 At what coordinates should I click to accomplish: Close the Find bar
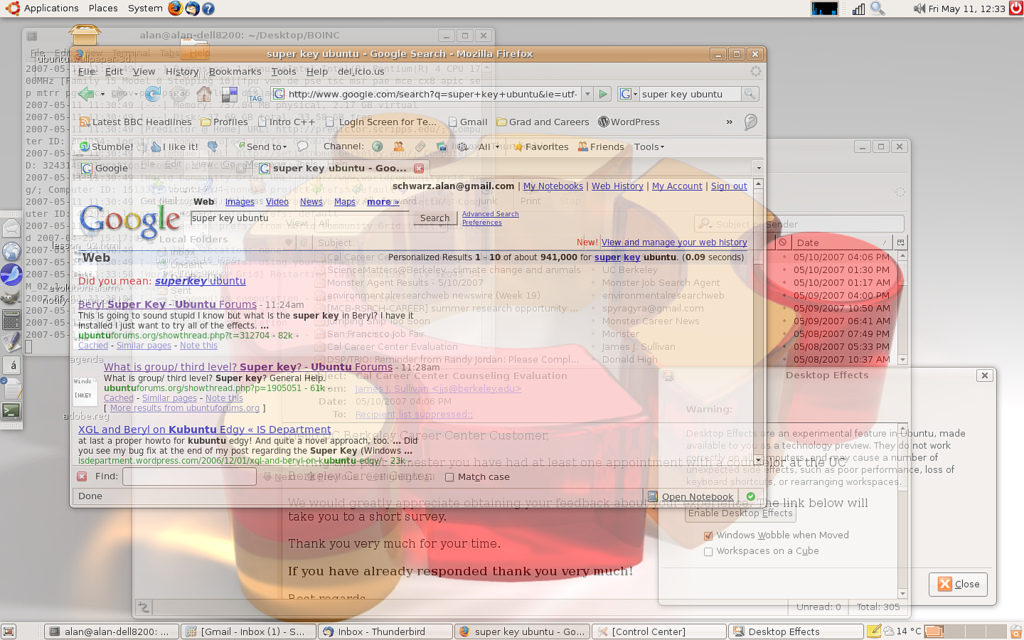point(82,477)
